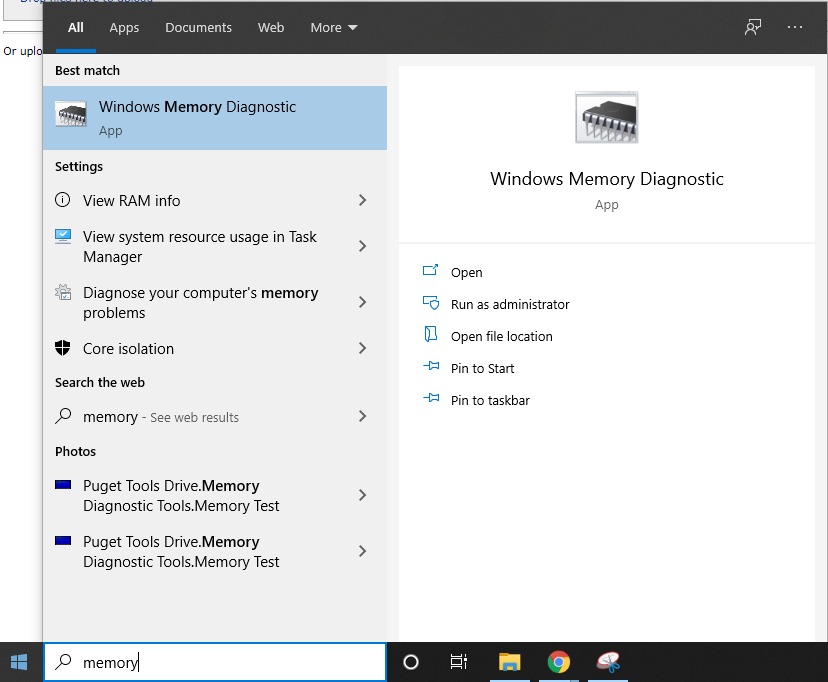Image resolution: width=828 pixels, height=682 pixels.
Task: Open the three-dot options menu
Action: click(795, 27)
